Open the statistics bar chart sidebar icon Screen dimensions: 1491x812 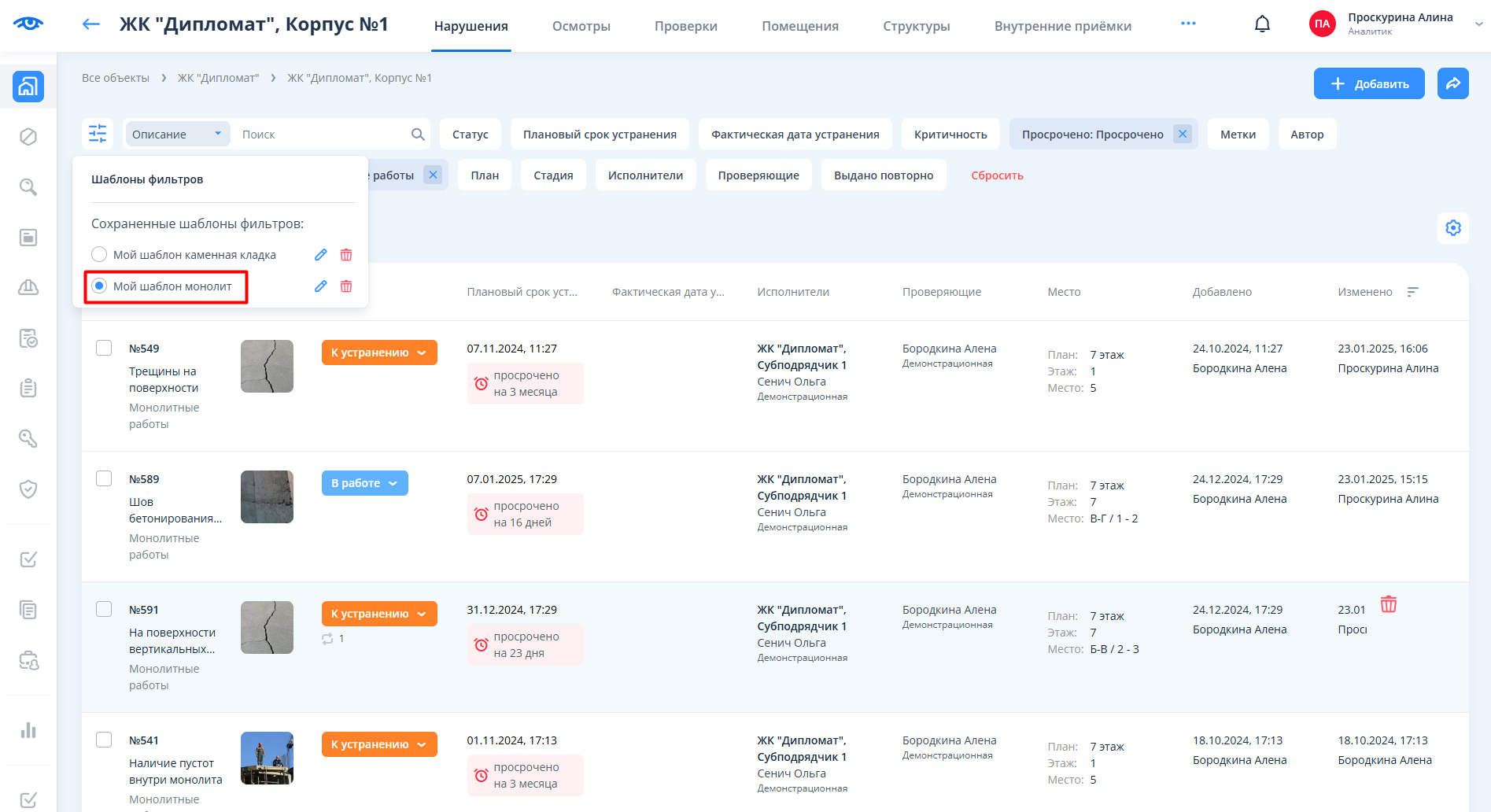click(x=28, y=730)
